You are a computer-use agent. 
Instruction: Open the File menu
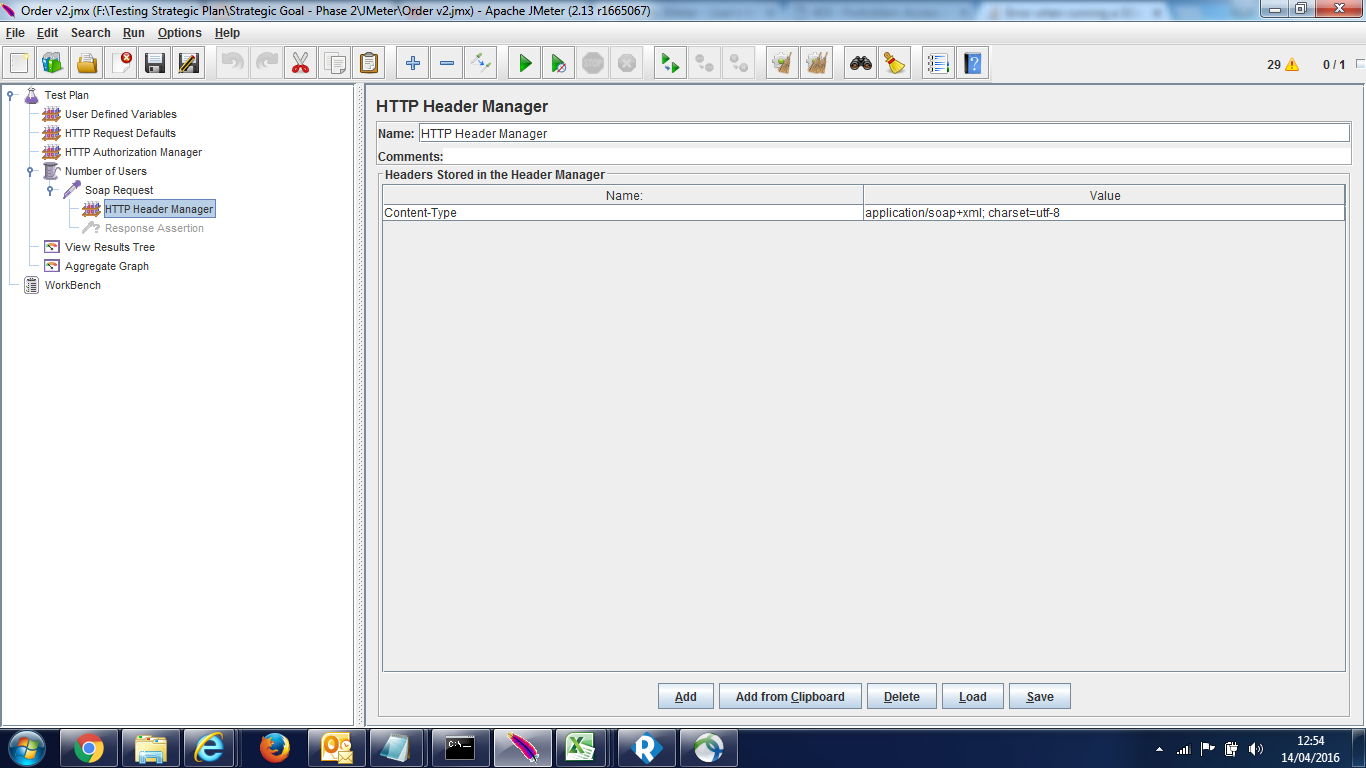[x=15, y=33]
